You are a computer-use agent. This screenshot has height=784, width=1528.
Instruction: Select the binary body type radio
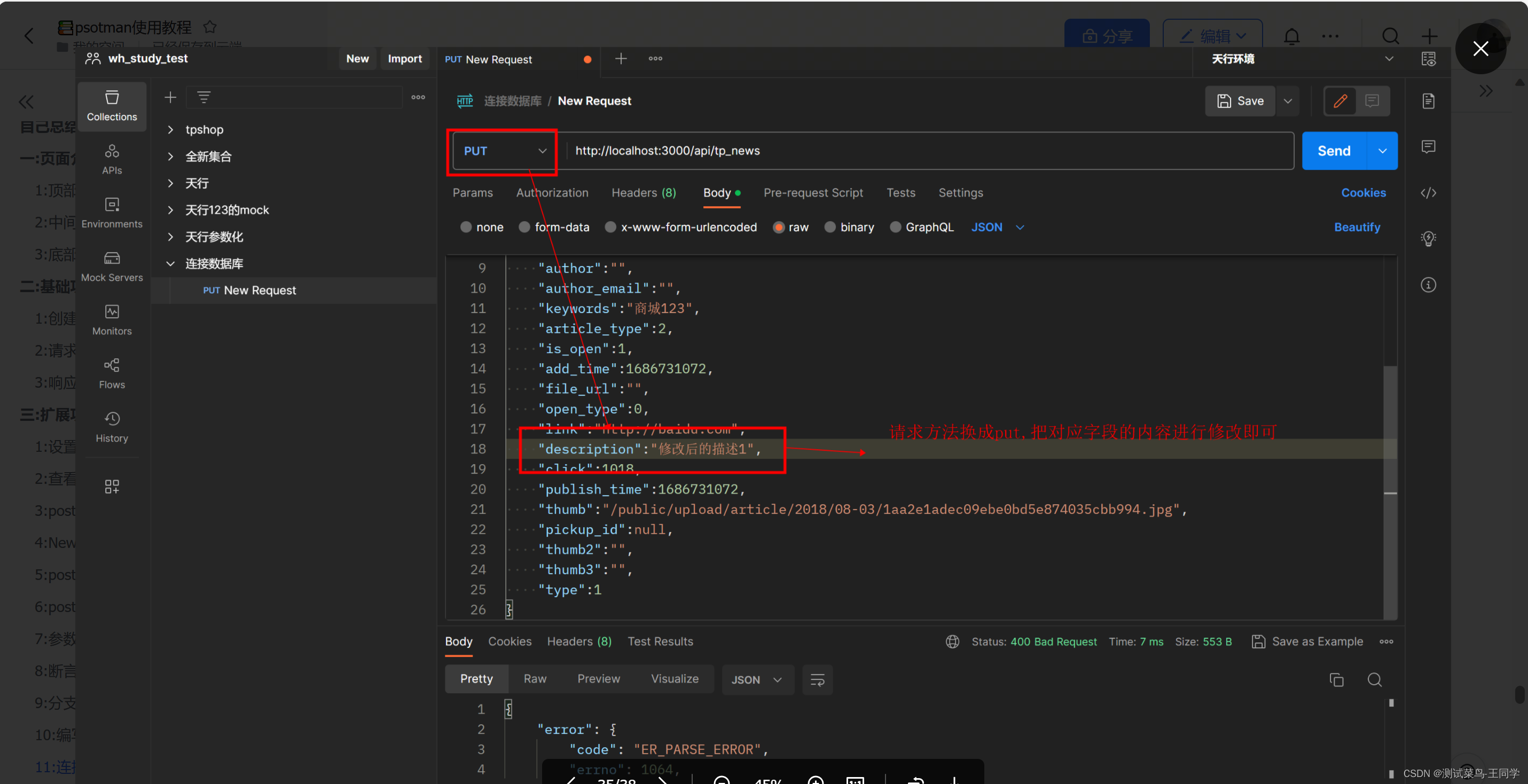(x=830, y=227)
